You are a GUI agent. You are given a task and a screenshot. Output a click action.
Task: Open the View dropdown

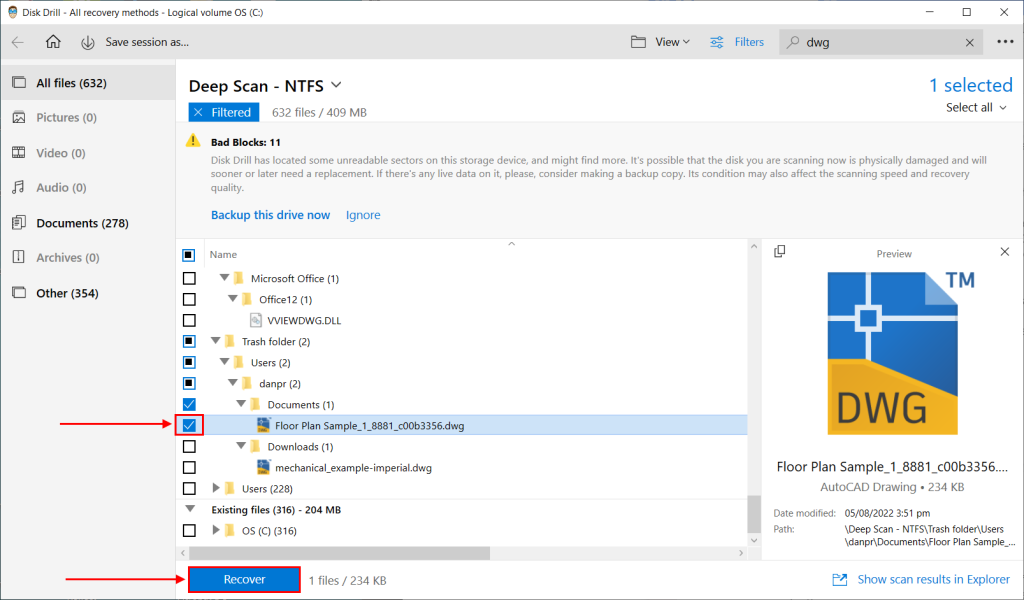point(661,42)
